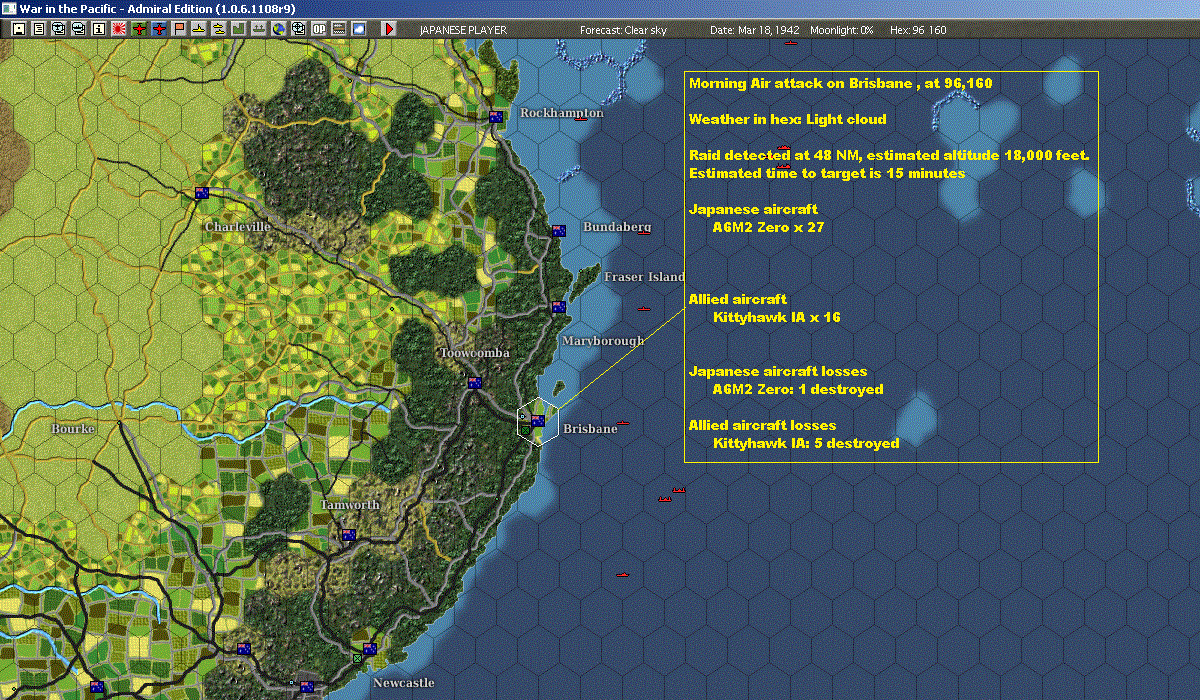Open the globe icon in toolbar
This screenshot has width=1200, height=700.
pyautogui.click(x=278, y=29)
